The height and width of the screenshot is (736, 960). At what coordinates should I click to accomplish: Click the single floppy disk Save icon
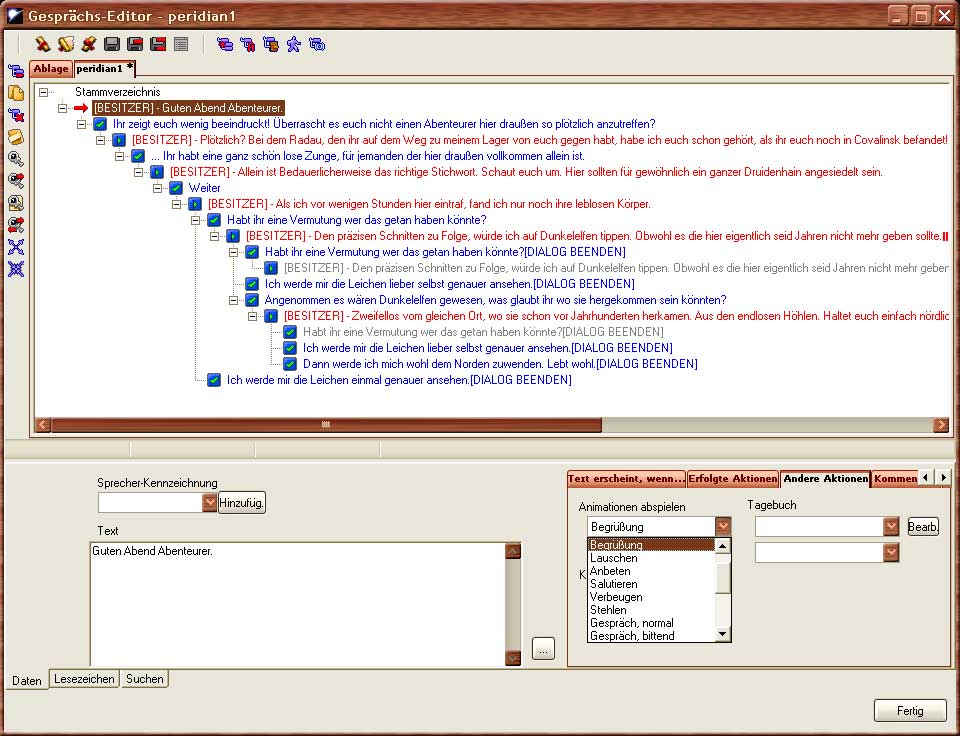tap(112, 44)
